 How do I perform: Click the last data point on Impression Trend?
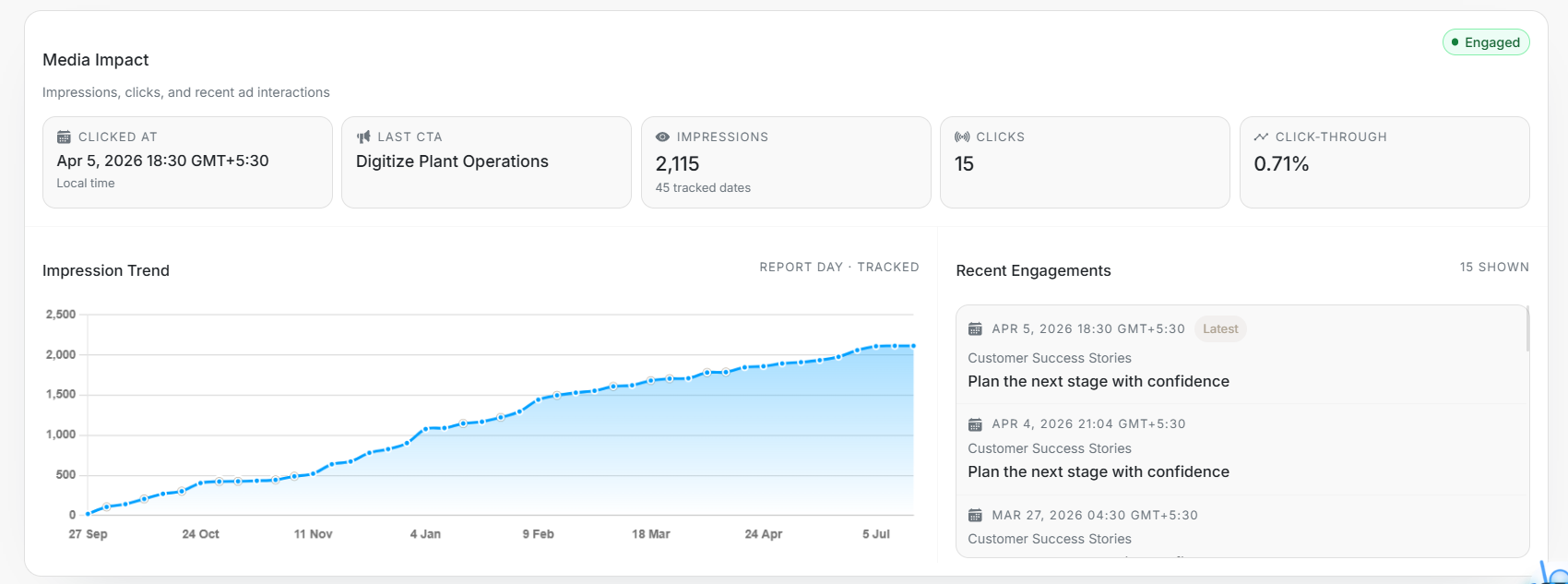point(913,346)
